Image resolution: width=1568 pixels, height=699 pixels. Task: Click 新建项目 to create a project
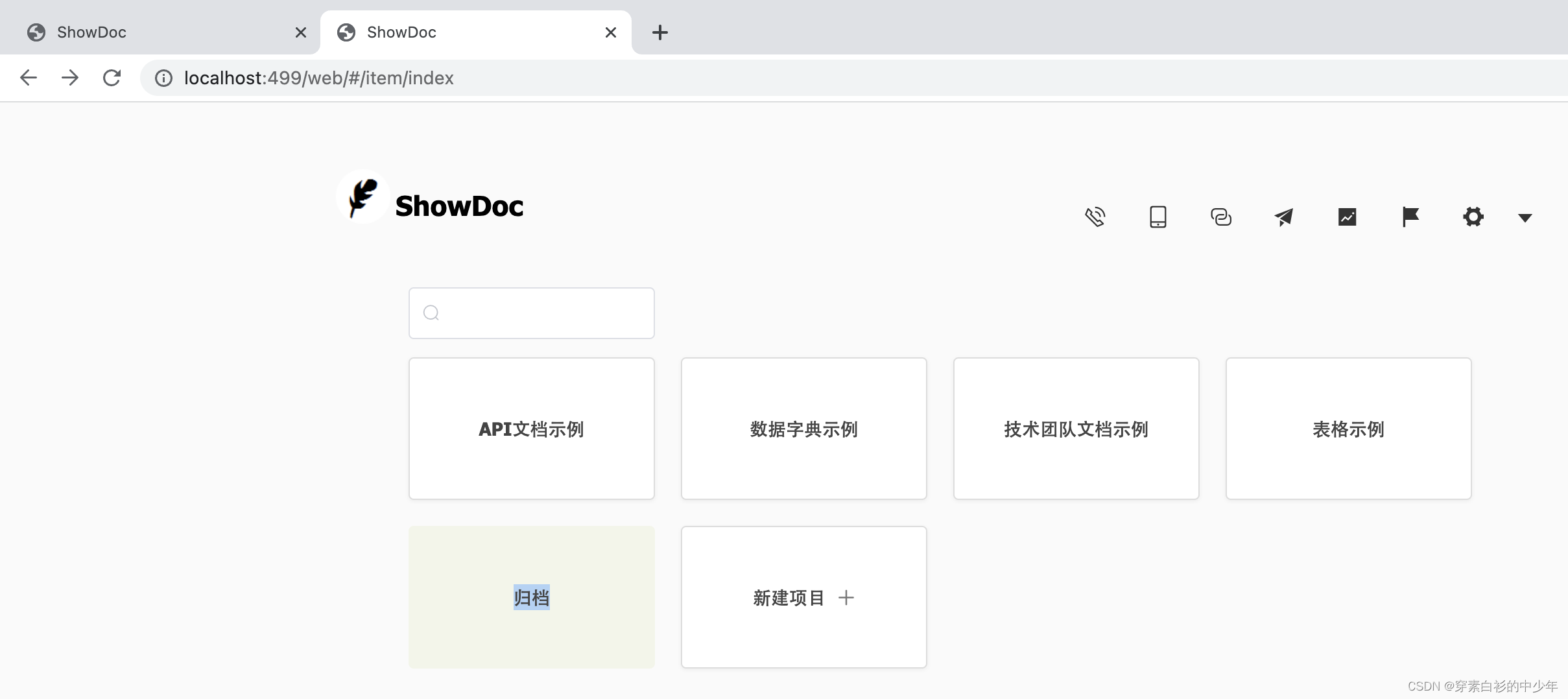click(x=803, y=597)
